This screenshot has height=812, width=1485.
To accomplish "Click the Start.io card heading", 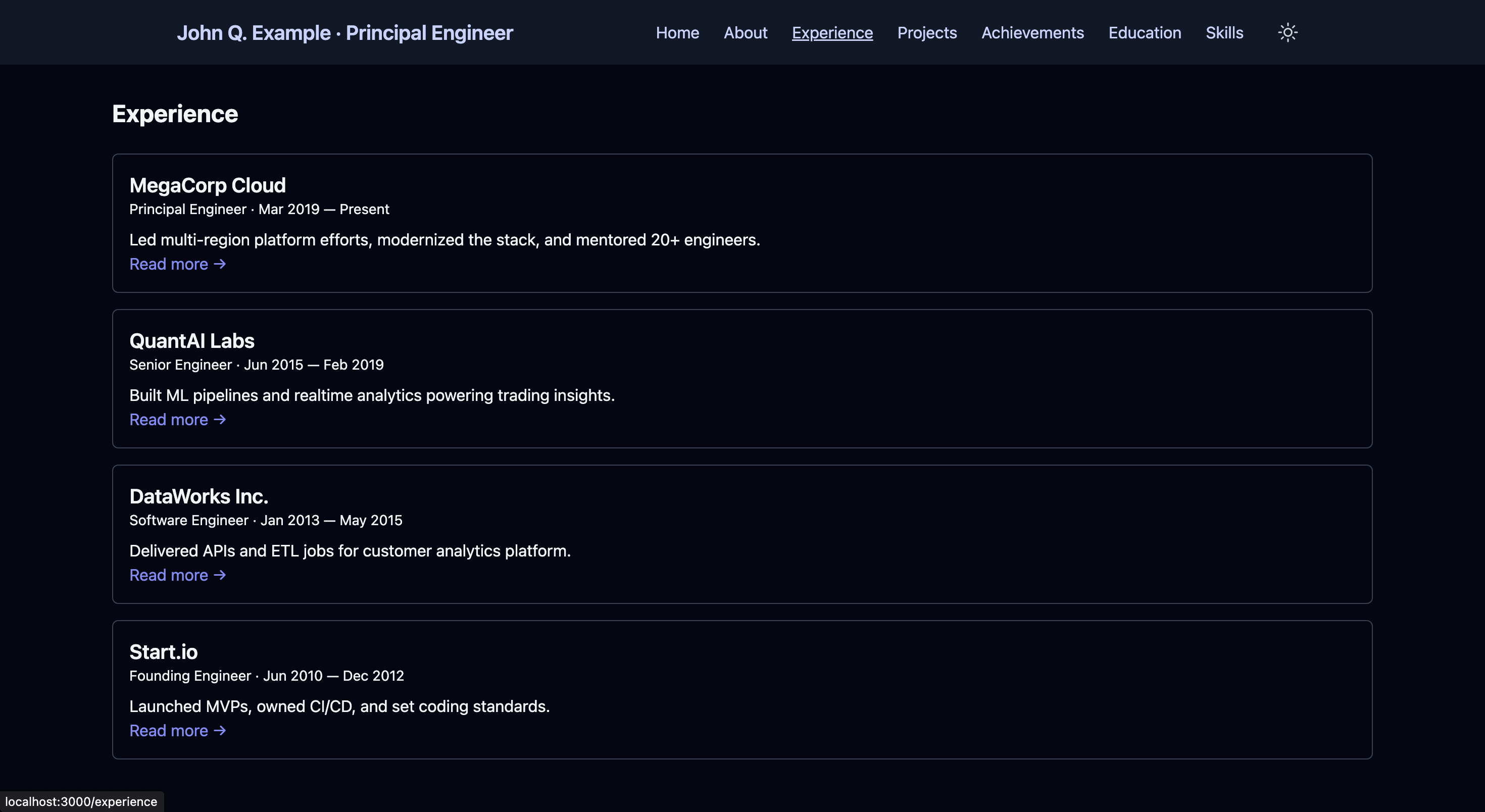I will 163,652.
